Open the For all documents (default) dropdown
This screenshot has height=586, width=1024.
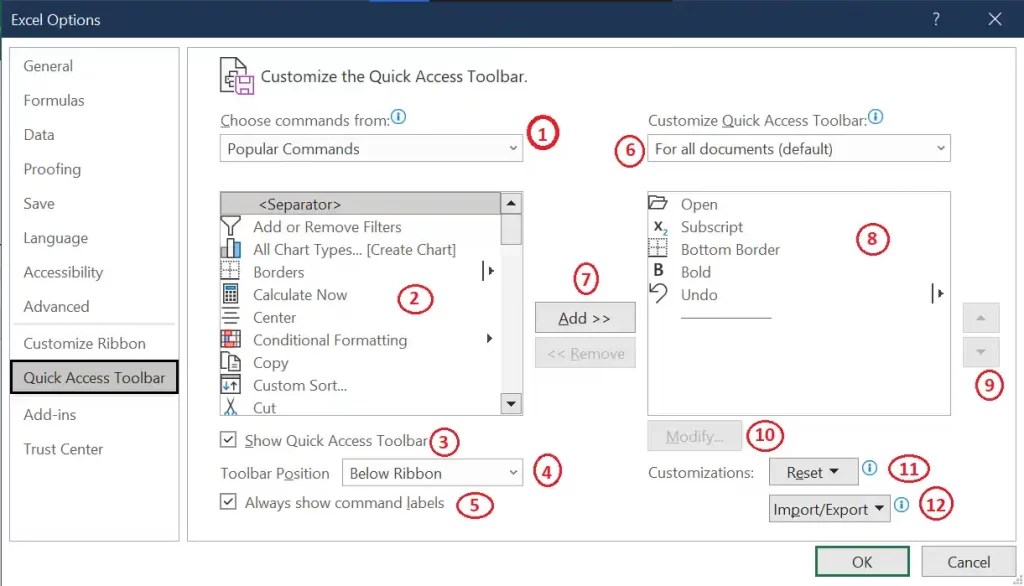[799, 148]
